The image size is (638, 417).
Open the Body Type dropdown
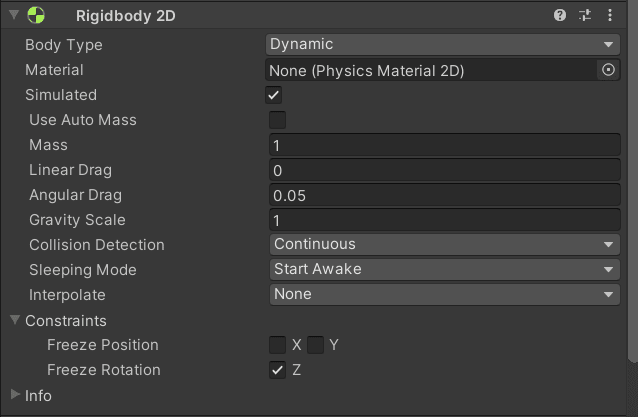(x=443, y=44)
